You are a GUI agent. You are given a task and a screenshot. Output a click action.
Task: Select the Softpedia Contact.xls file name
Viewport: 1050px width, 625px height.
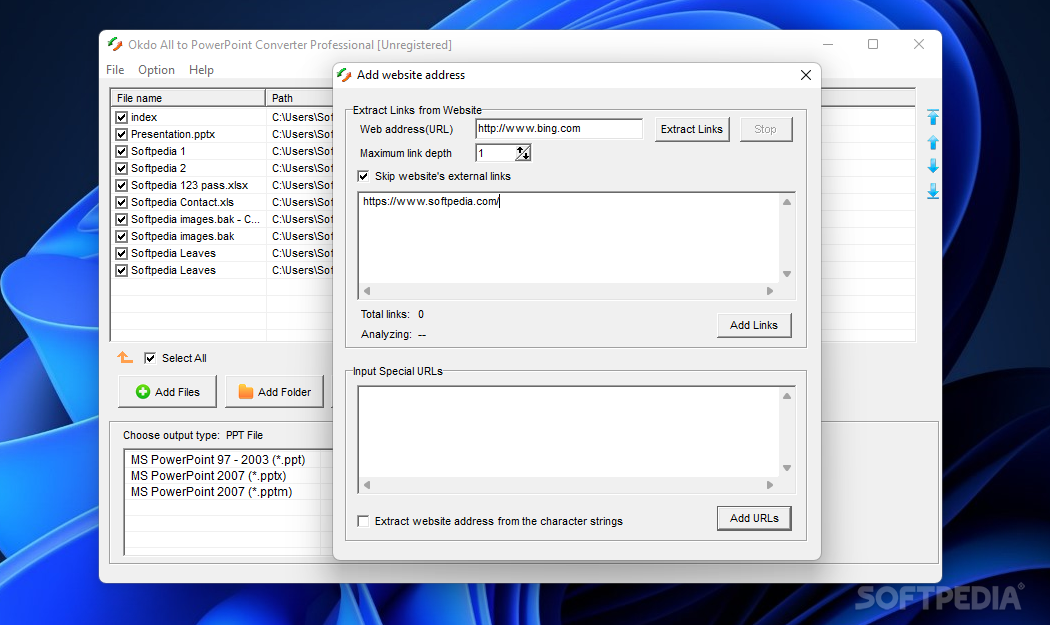click(182, 202)
